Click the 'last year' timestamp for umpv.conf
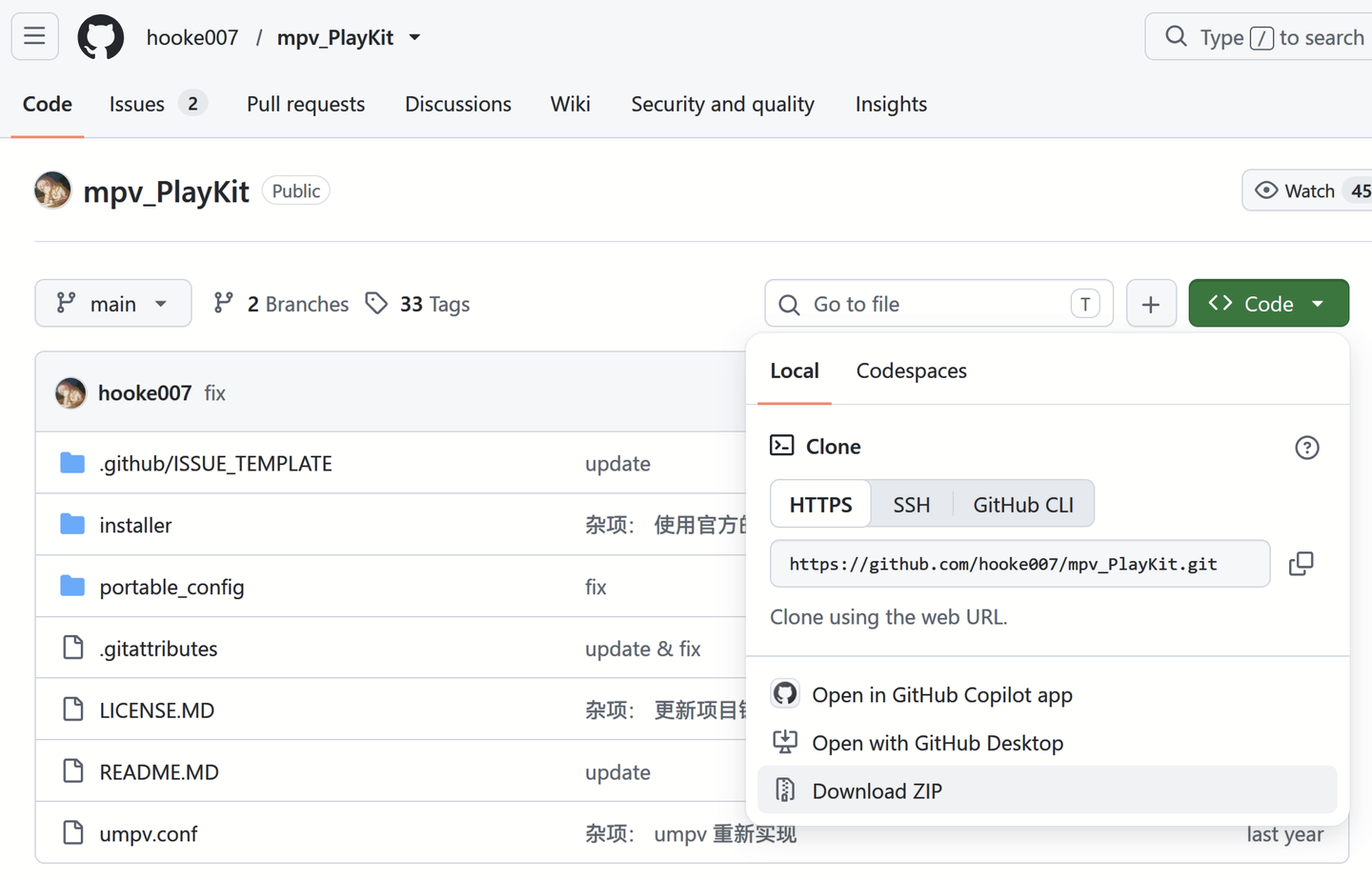 [1285, 834]
